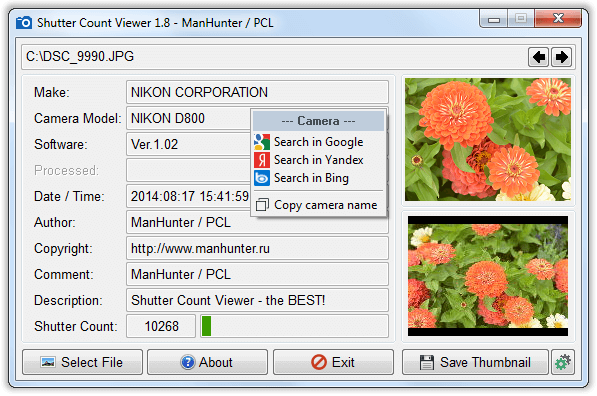Click the Description: label
This screenshot has height=396, width=597.
(x=68, y=300)
